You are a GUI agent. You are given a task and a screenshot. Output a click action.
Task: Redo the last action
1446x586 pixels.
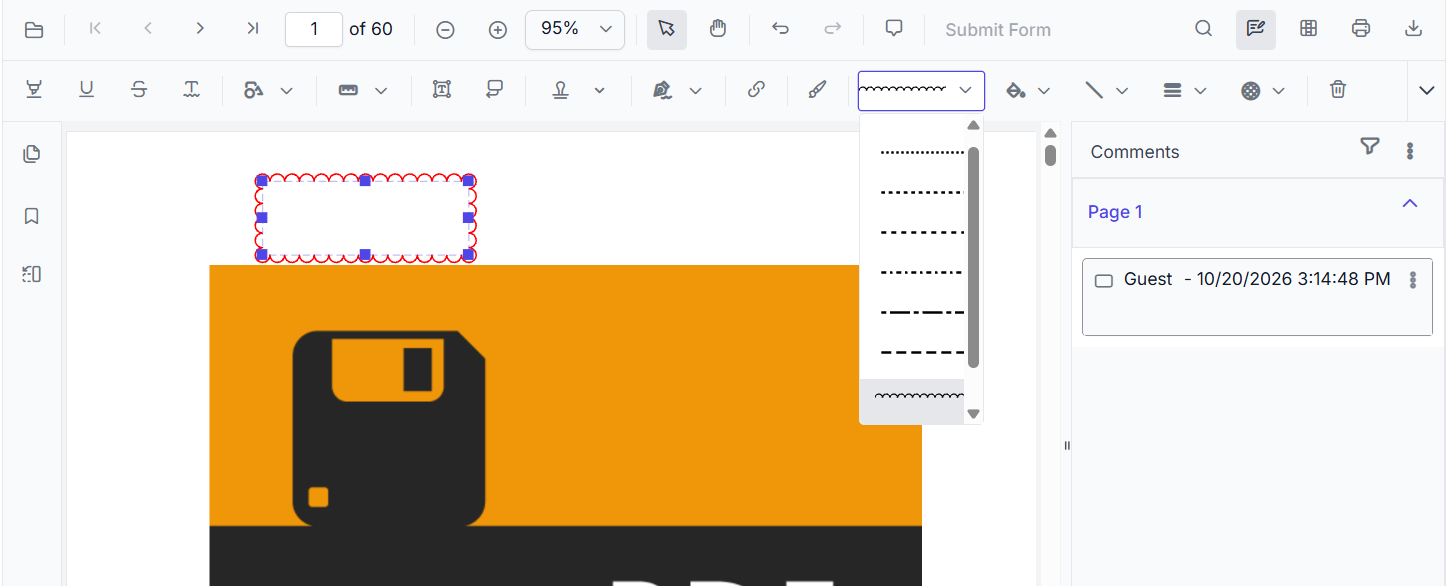832,29
